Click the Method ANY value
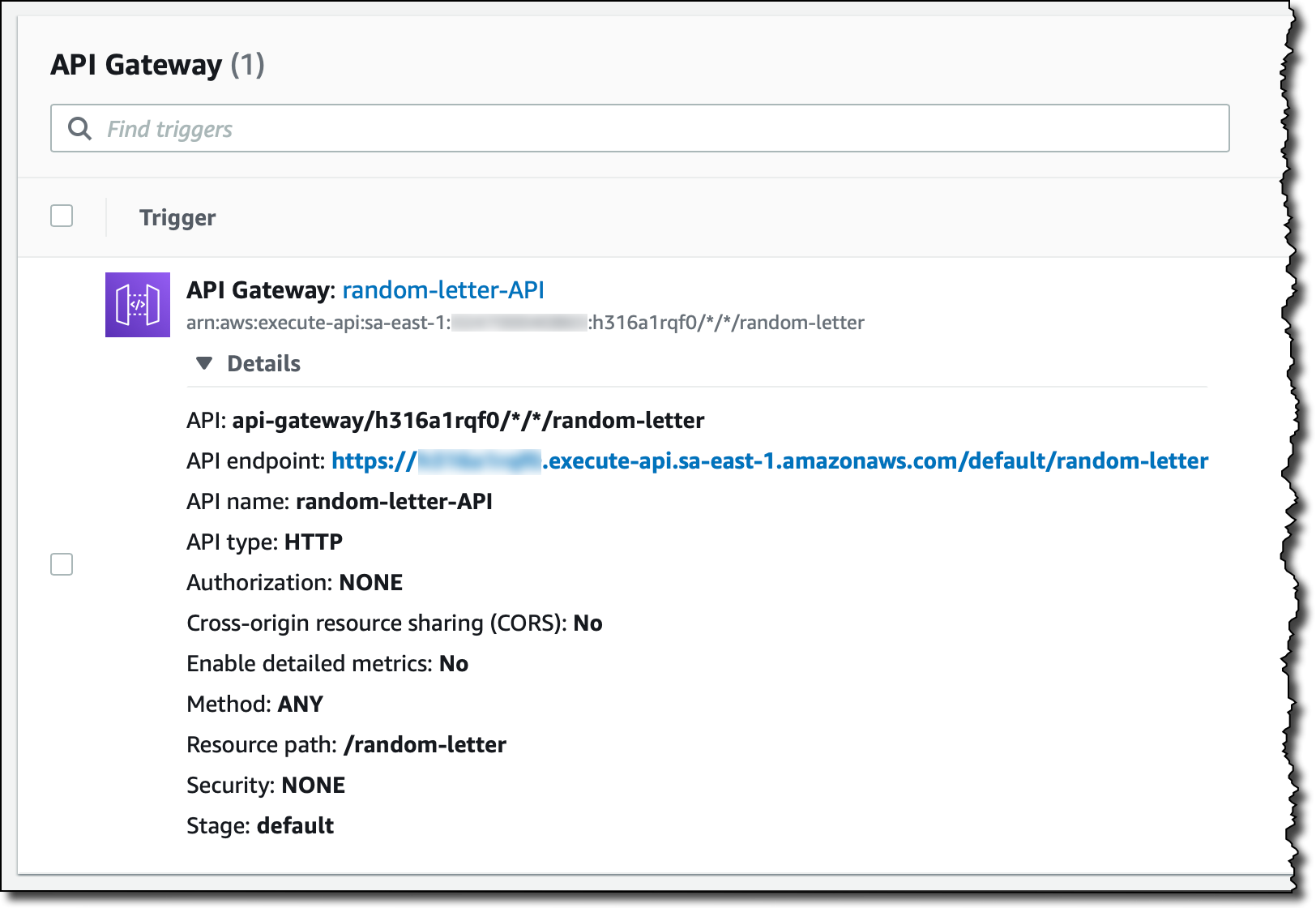The height and width of the screenshot is (908, 1316). [301, 704]
